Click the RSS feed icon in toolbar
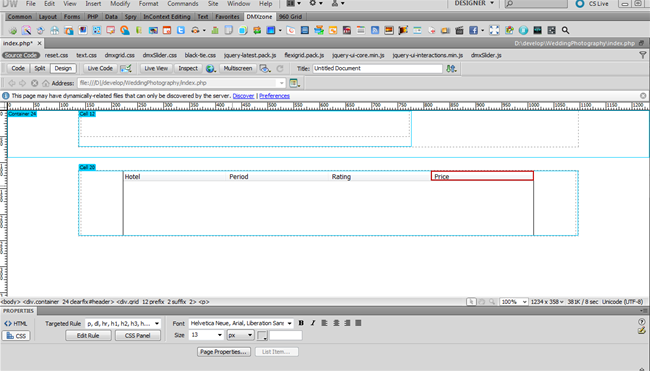The height and width of the screenshot is (371, 650). (375, 30)
